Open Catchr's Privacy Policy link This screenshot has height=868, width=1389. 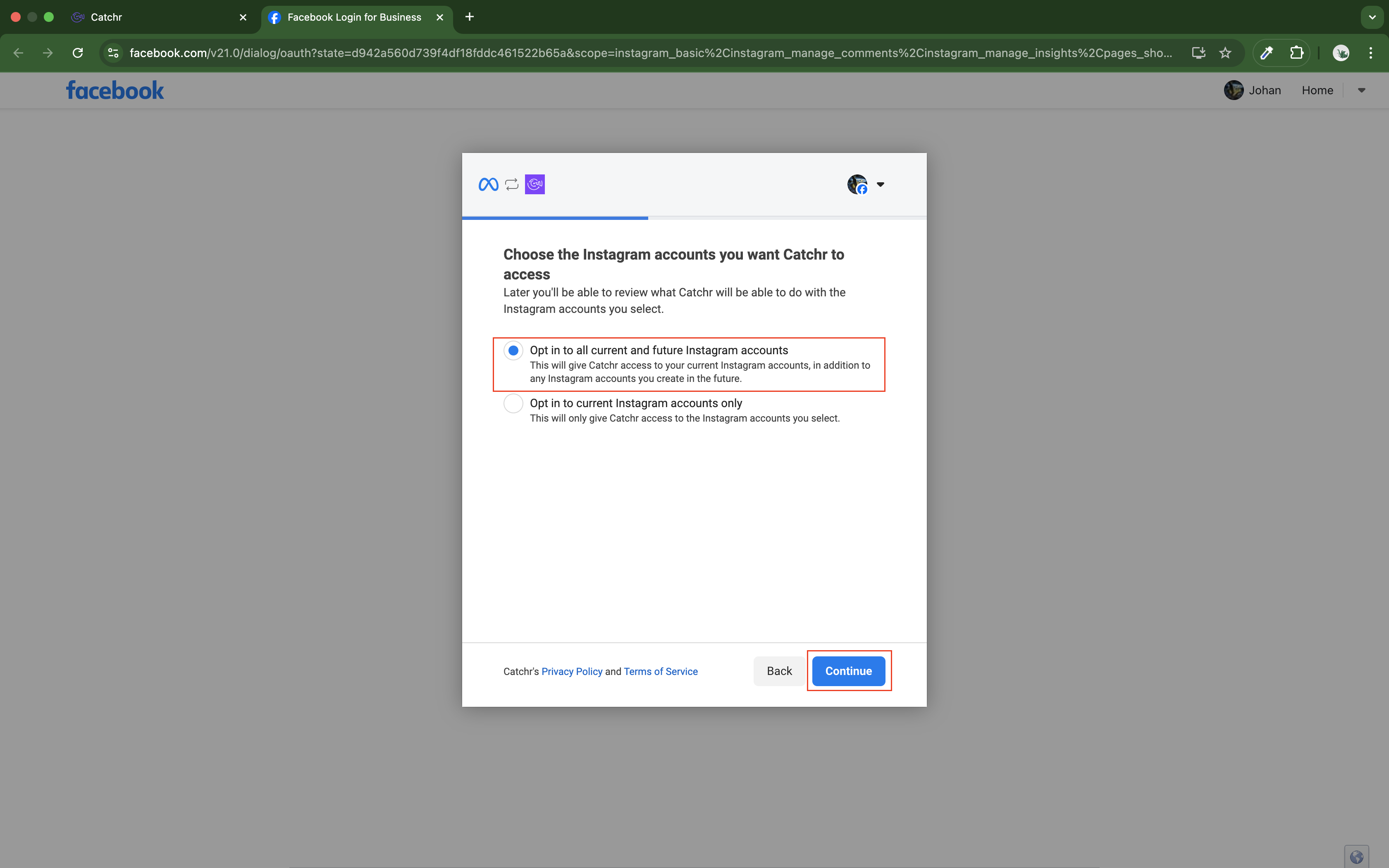(x=572, y=671)
